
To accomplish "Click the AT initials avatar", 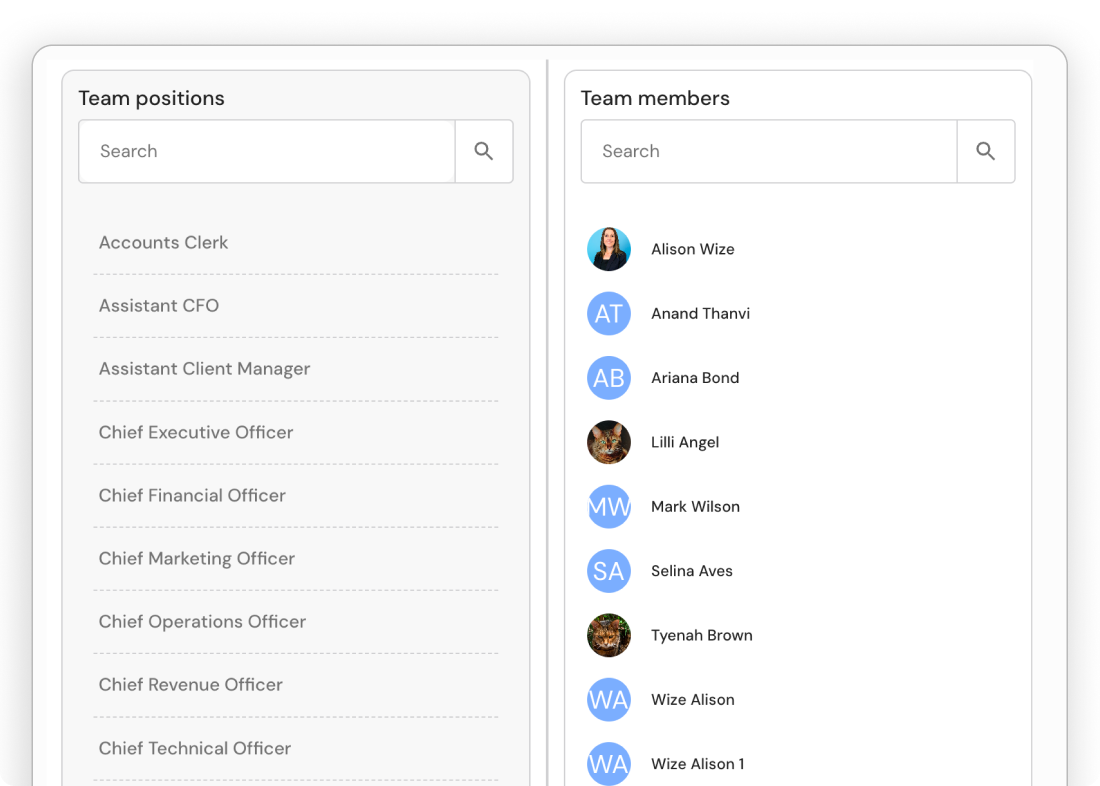I will click(608, 314).
